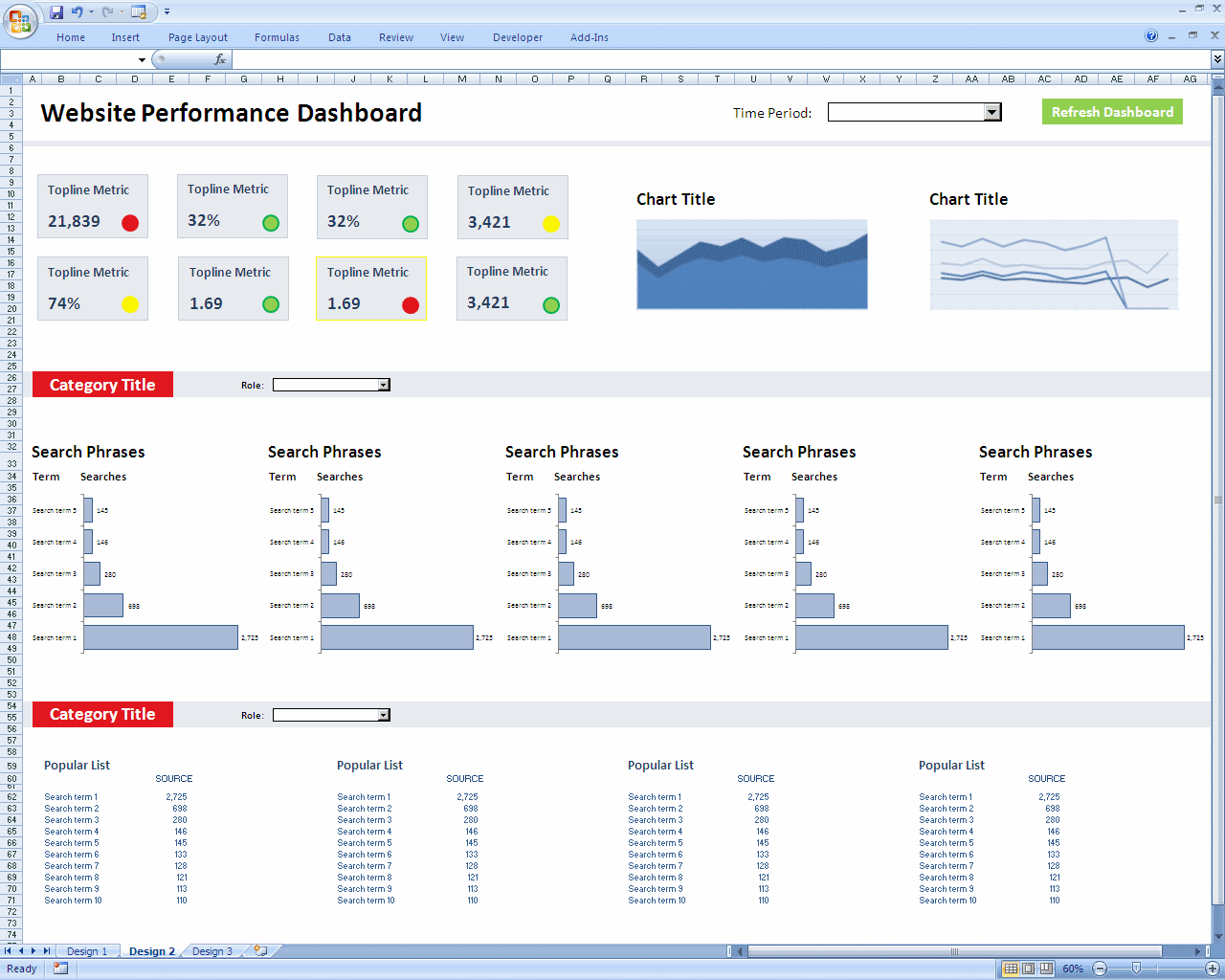Switch to Page Layout view in status bar

(x=1029, y=969)
